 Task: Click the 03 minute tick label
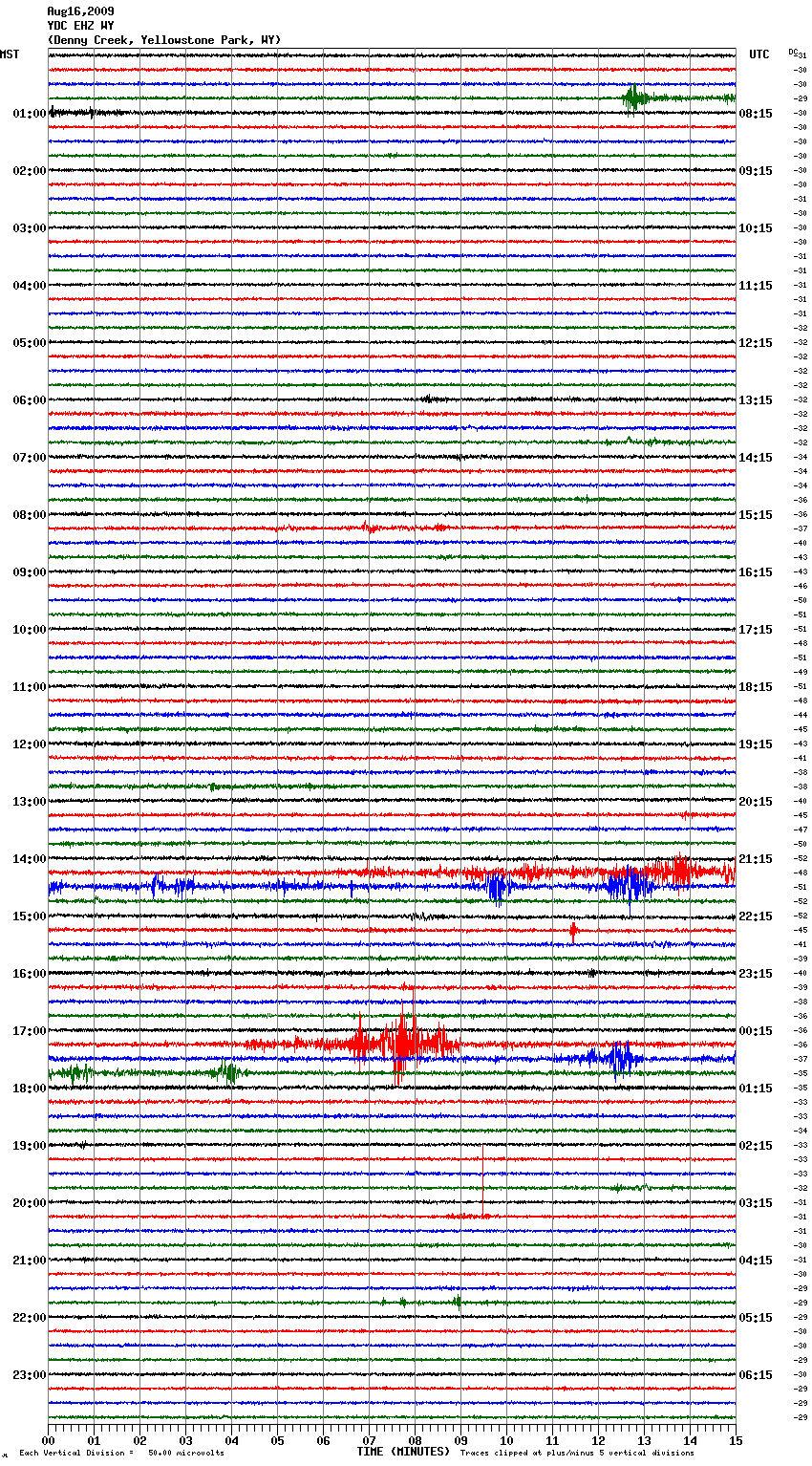click(185, 1440)
